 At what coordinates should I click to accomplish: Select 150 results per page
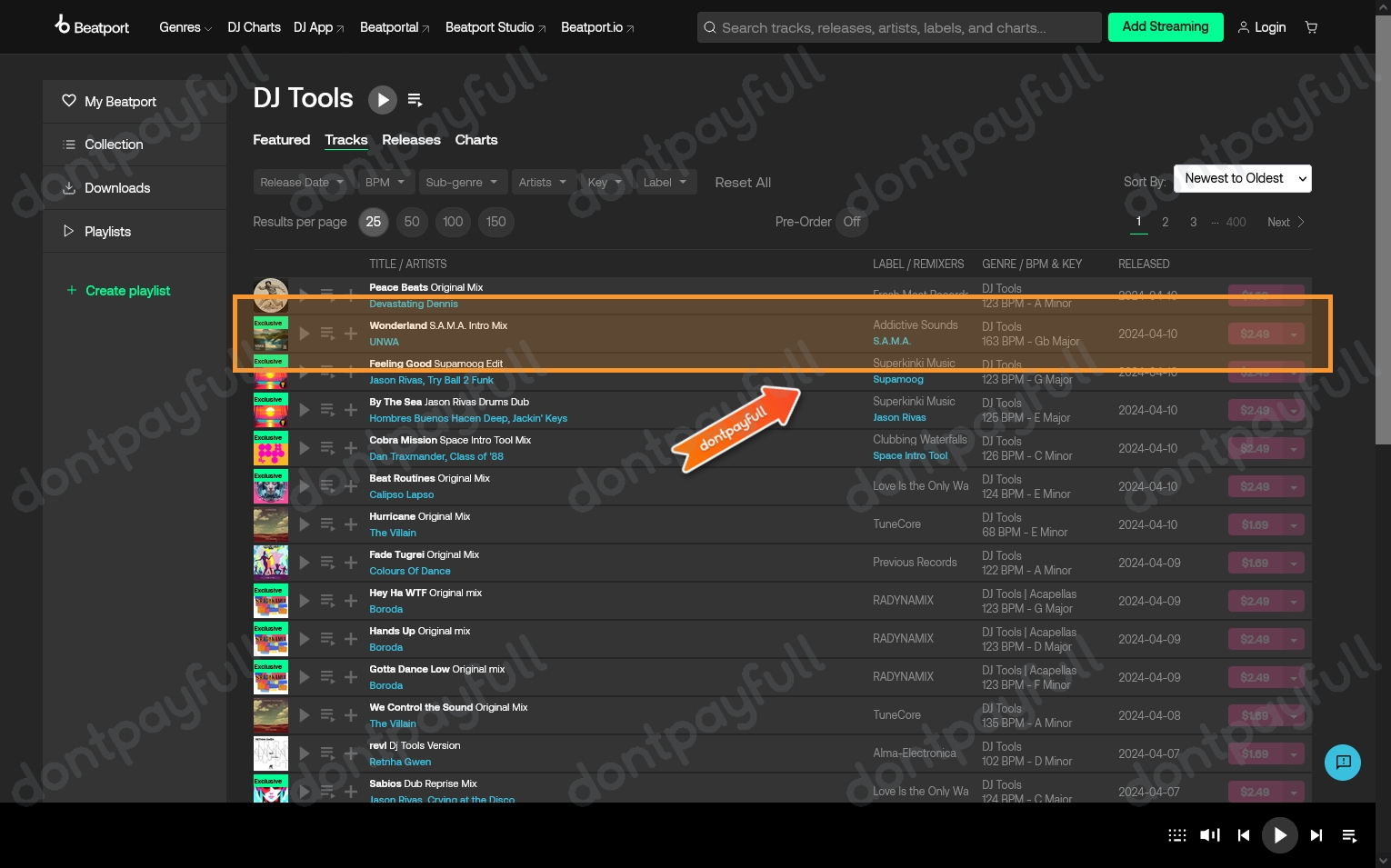(495, 222)
